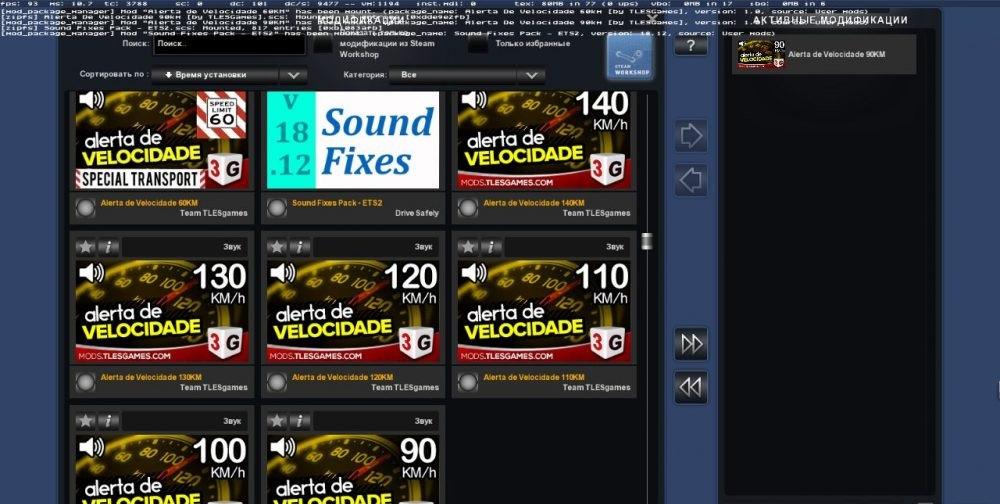This screenshot has width=1000, height=504.
Task: Open info icon on the 110KM mod card
Action: [491, 247]
